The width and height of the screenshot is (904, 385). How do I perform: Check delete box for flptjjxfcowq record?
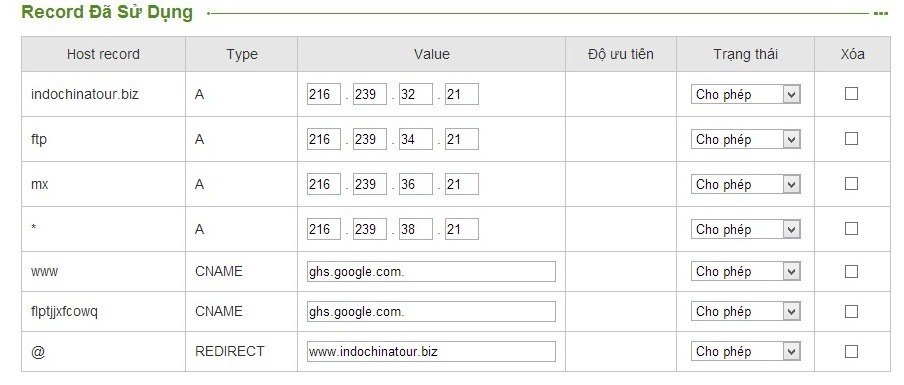click(x=851, y=311)
